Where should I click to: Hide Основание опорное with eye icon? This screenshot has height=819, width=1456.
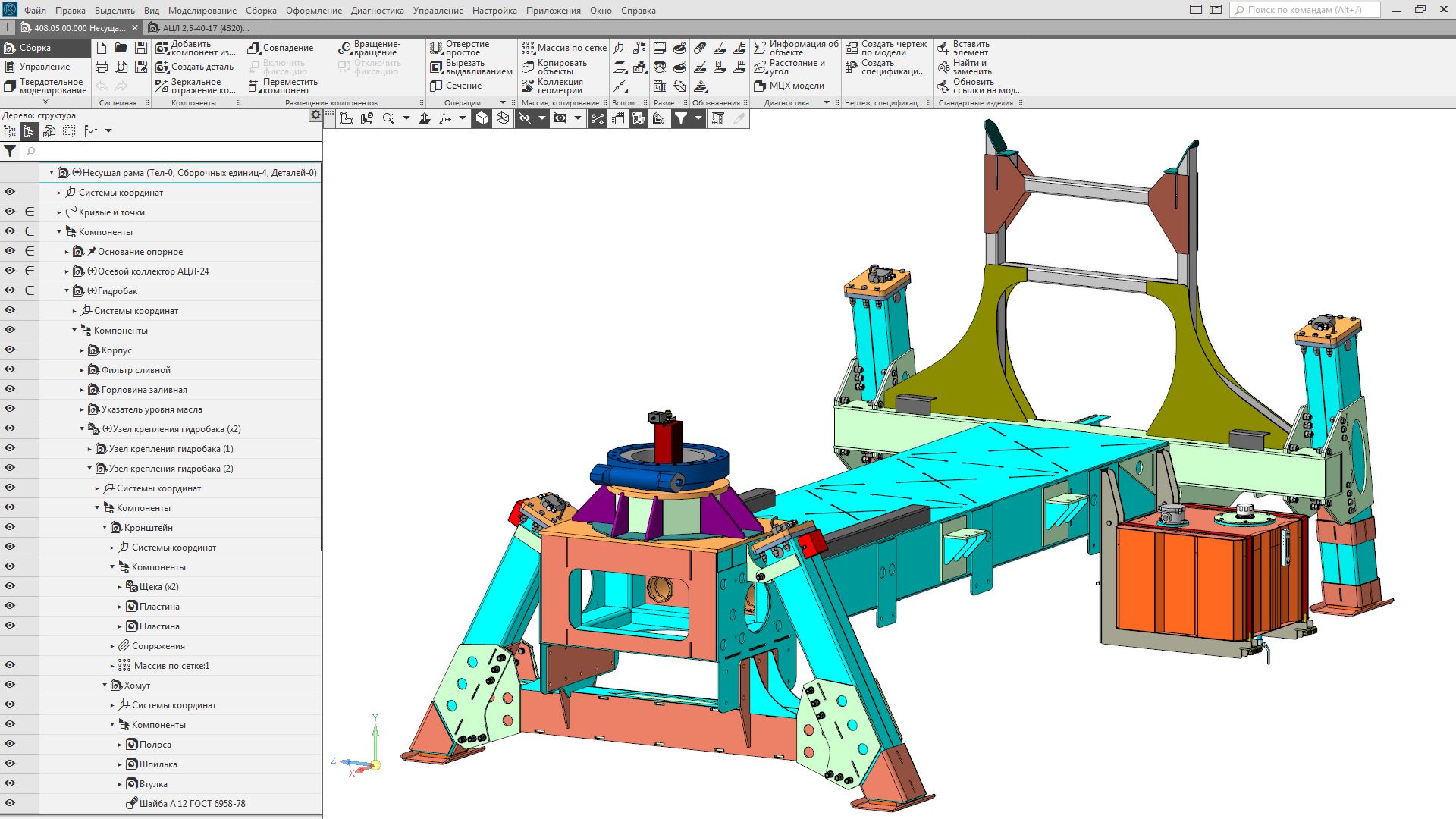click(x=10, y=251)
